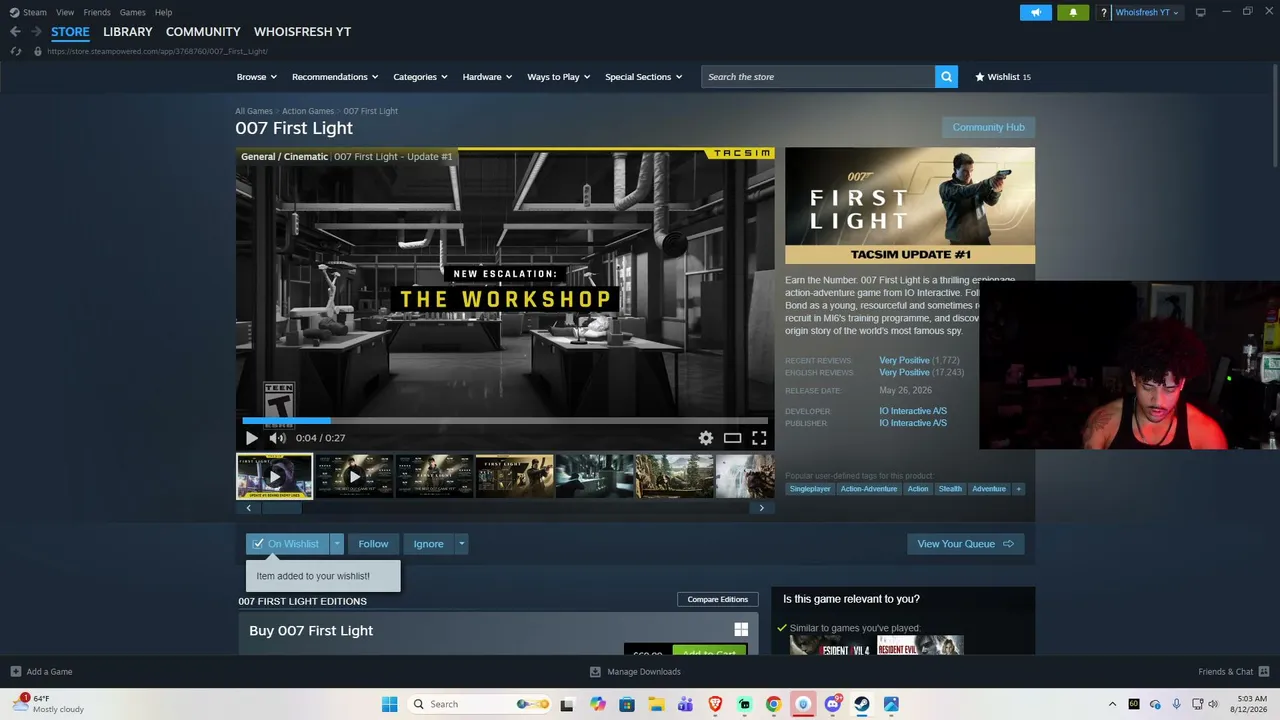
Task: Play the trailer video
Action: coord(251,438)
